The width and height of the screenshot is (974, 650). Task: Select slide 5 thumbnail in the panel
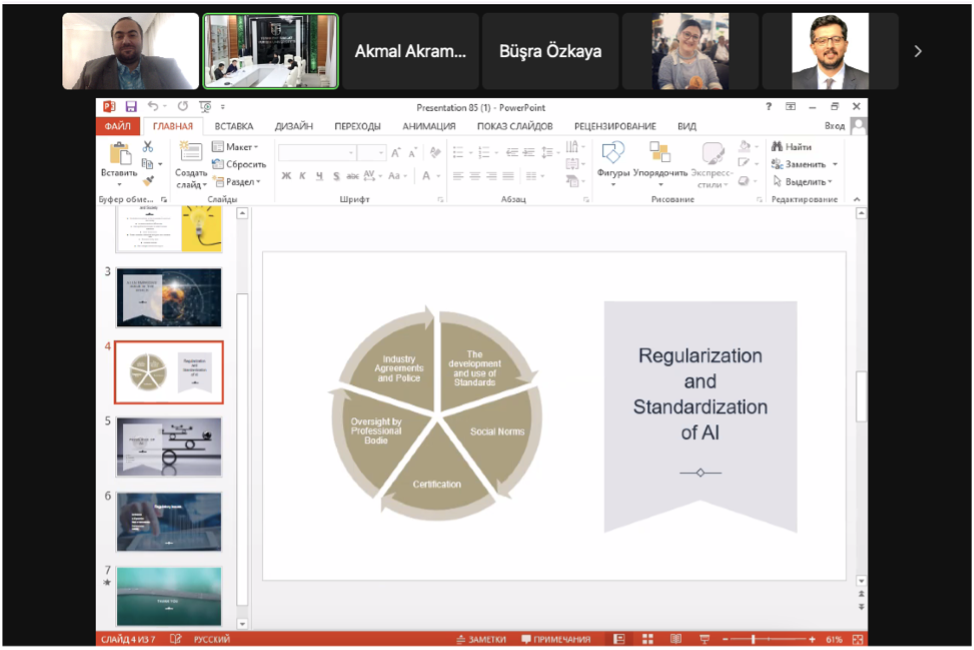coord(168,446)
